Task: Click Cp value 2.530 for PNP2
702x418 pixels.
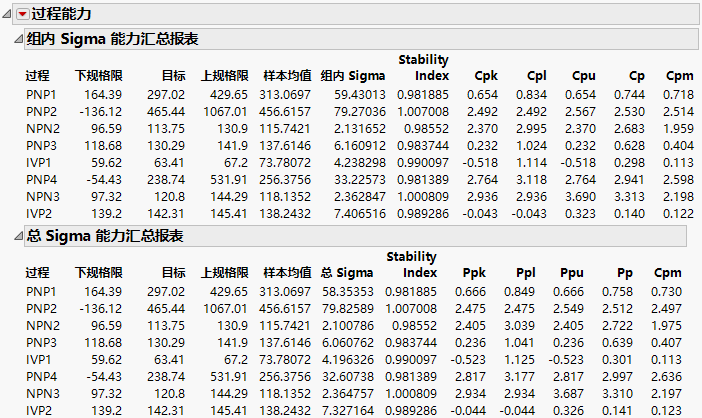Action: 629,112
